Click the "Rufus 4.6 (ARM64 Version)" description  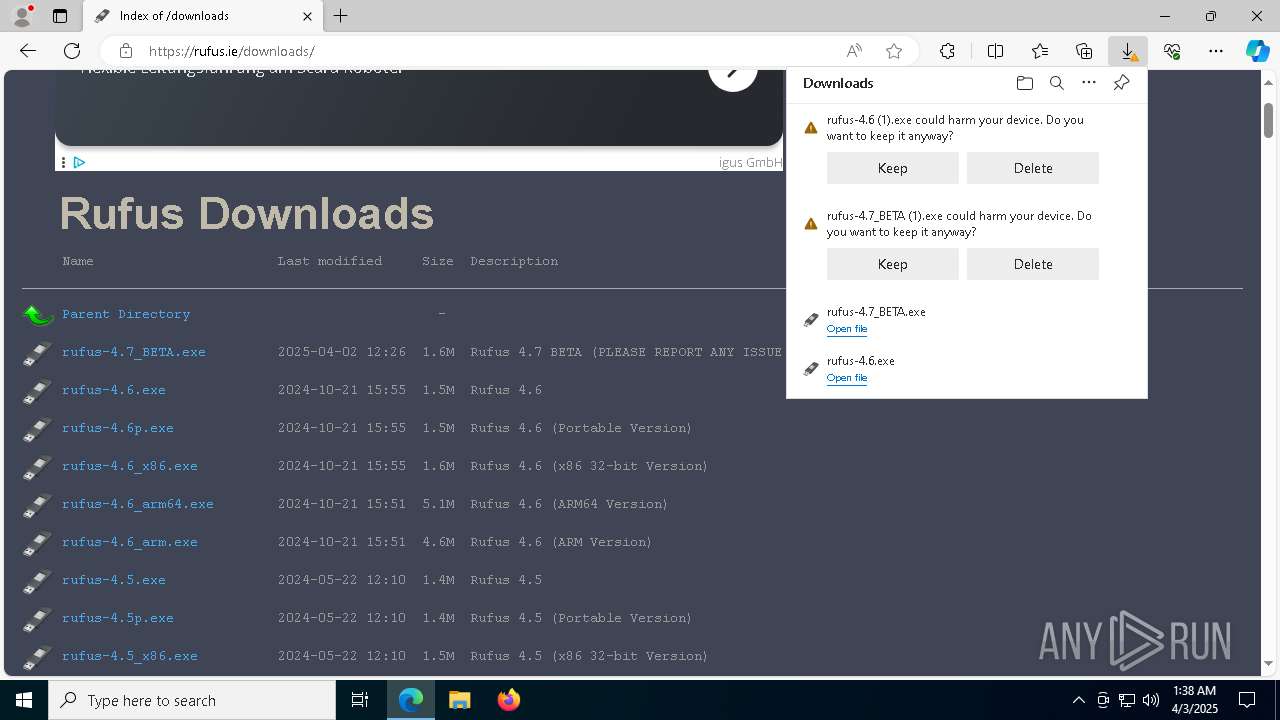click(x=569, y=504)
